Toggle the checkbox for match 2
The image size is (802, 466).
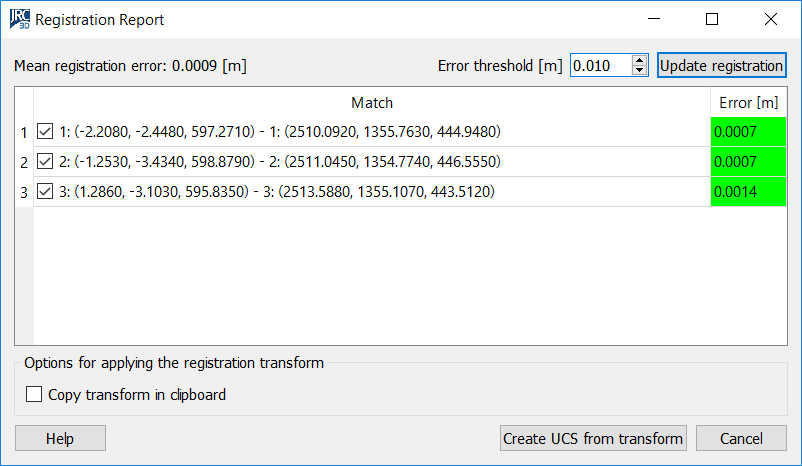coord(45,162)
